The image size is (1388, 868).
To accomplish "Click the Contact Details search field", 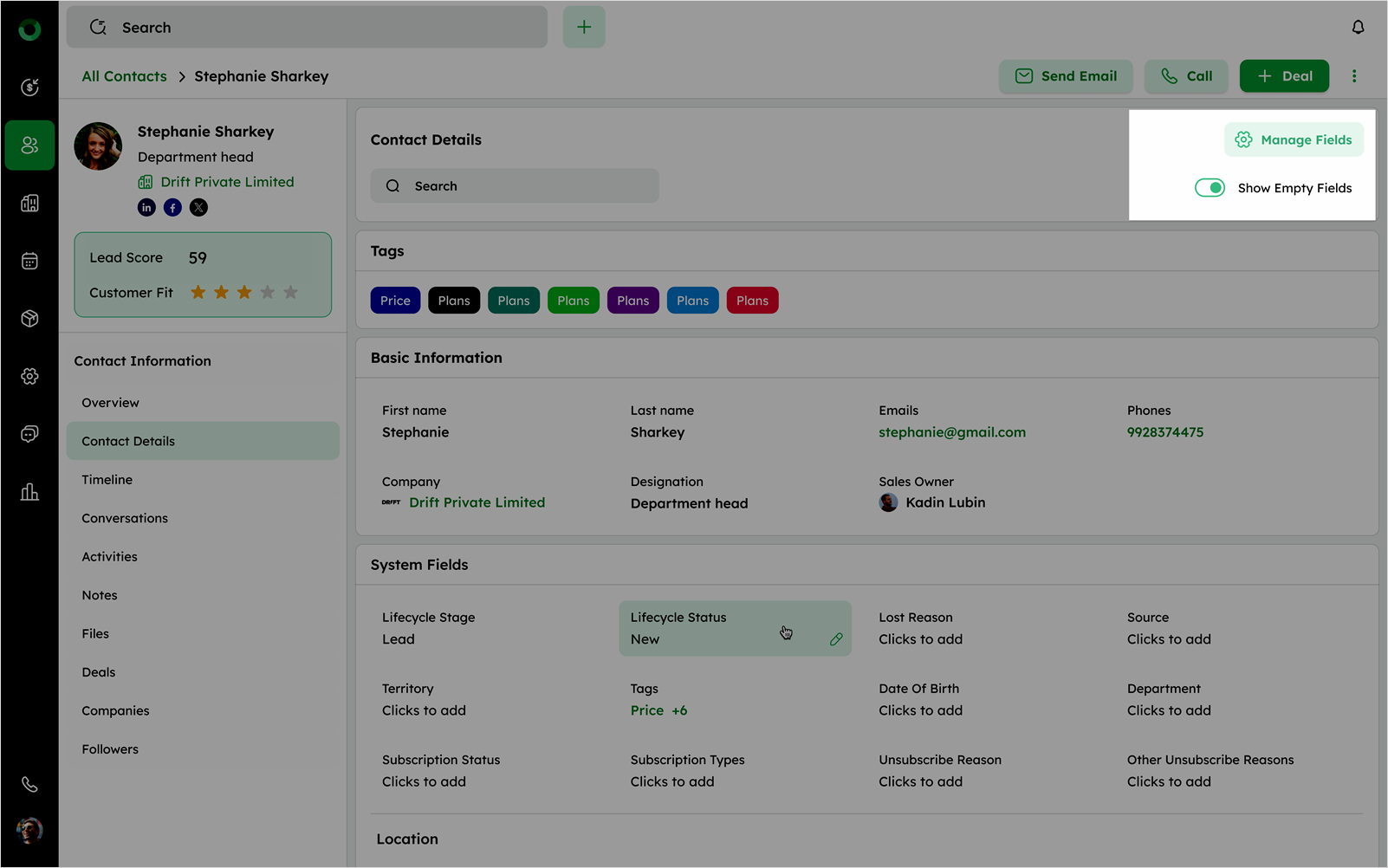I will point(515,186).
